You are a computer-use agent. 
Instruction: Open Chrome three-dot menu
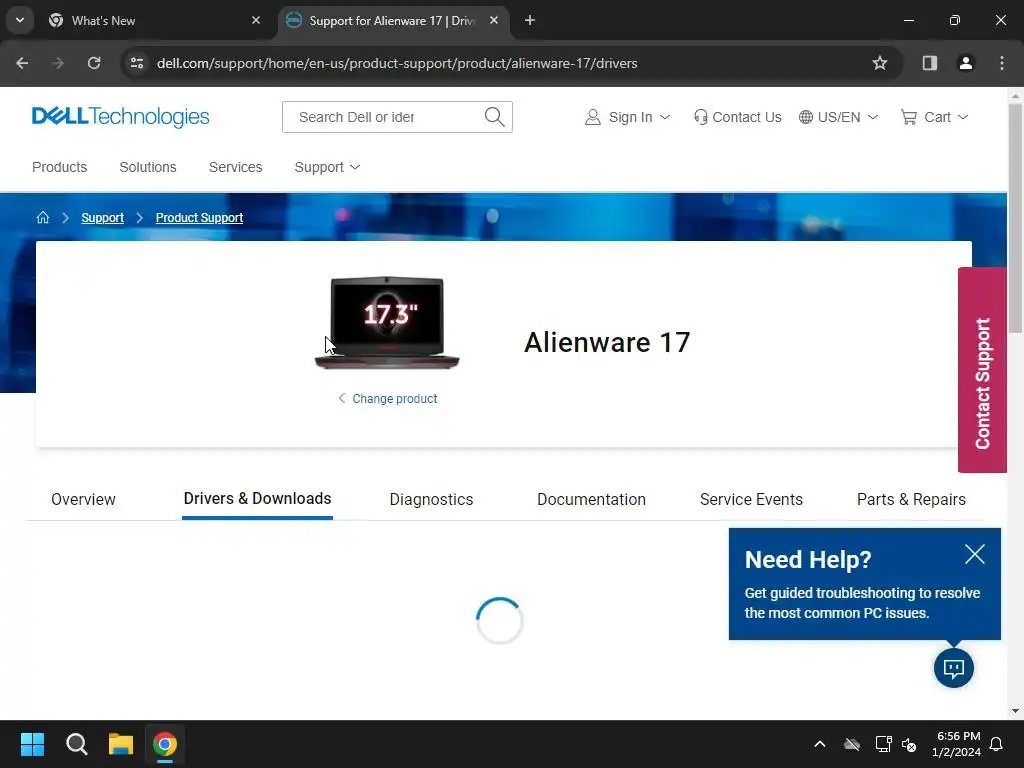click(x=1002, y=63)
